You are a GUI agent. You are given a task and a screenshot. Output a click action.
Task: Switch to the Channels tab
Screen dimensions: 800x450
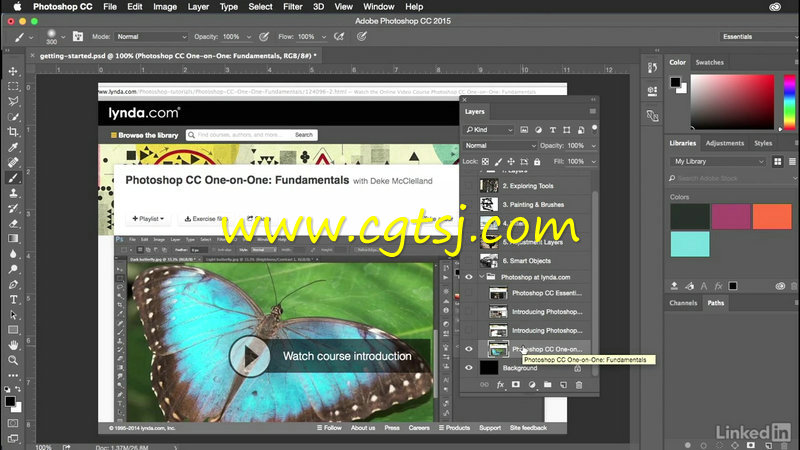(x=683, y=303)
